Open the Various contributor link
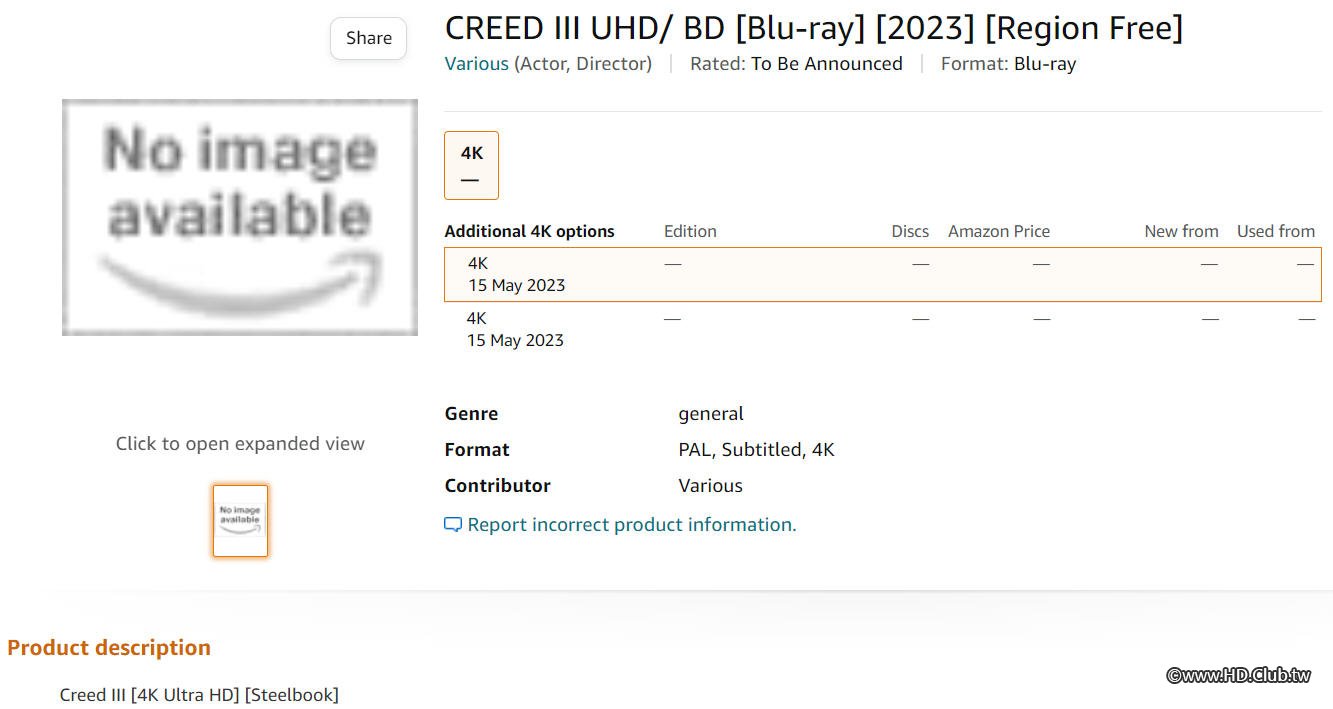The image size is (1333, 709). point(476,64)
